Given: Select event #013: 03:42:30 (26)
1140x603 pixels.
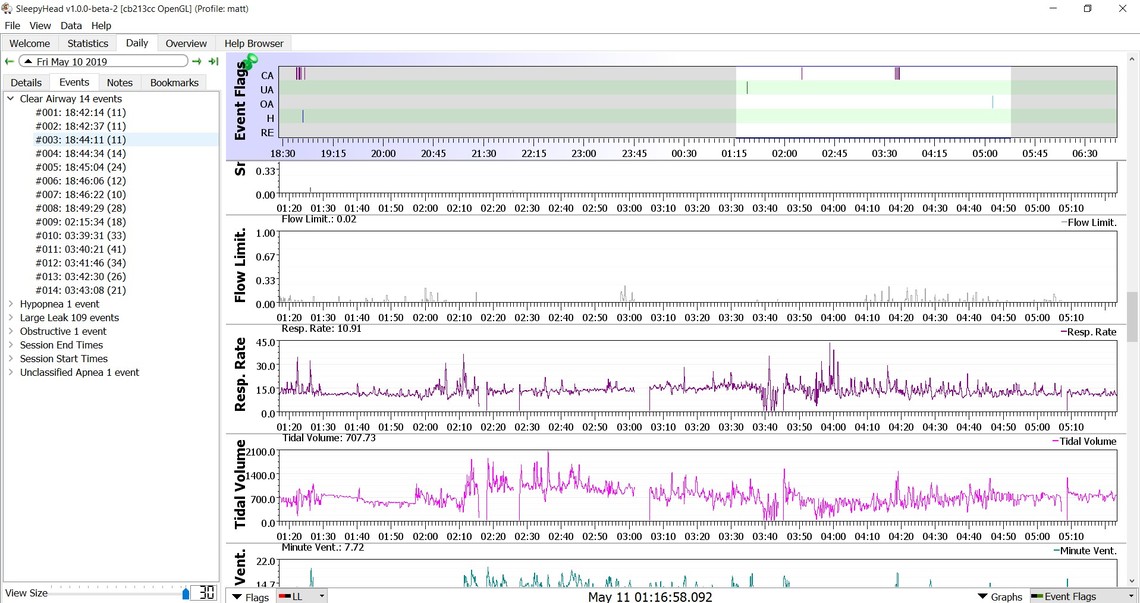Looking at the screenshot, I should pyautogui.click(x=81, y=276).
